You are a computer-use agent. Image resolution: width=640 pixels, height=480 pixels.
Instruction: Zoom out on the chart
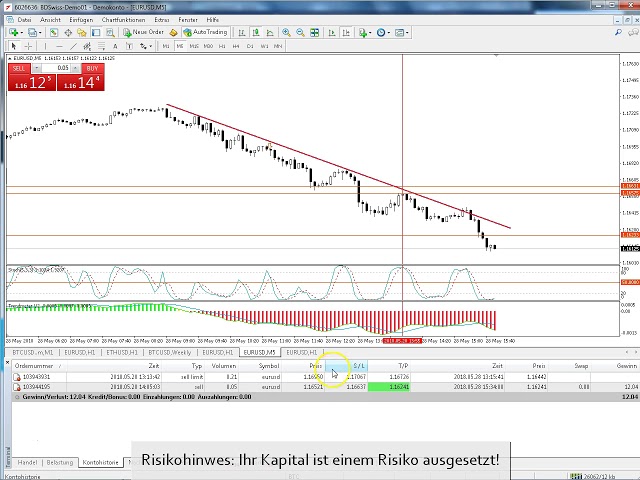[300, 32]
